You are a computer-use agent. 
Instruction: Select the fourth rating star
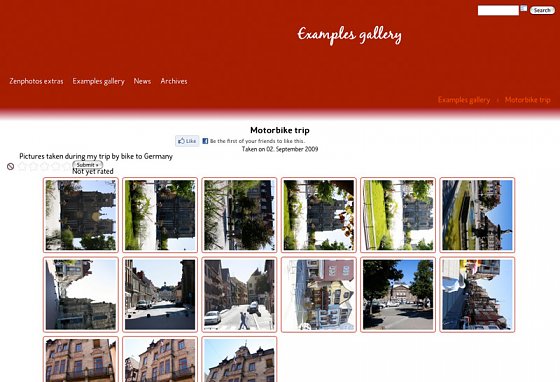(55, 166)
